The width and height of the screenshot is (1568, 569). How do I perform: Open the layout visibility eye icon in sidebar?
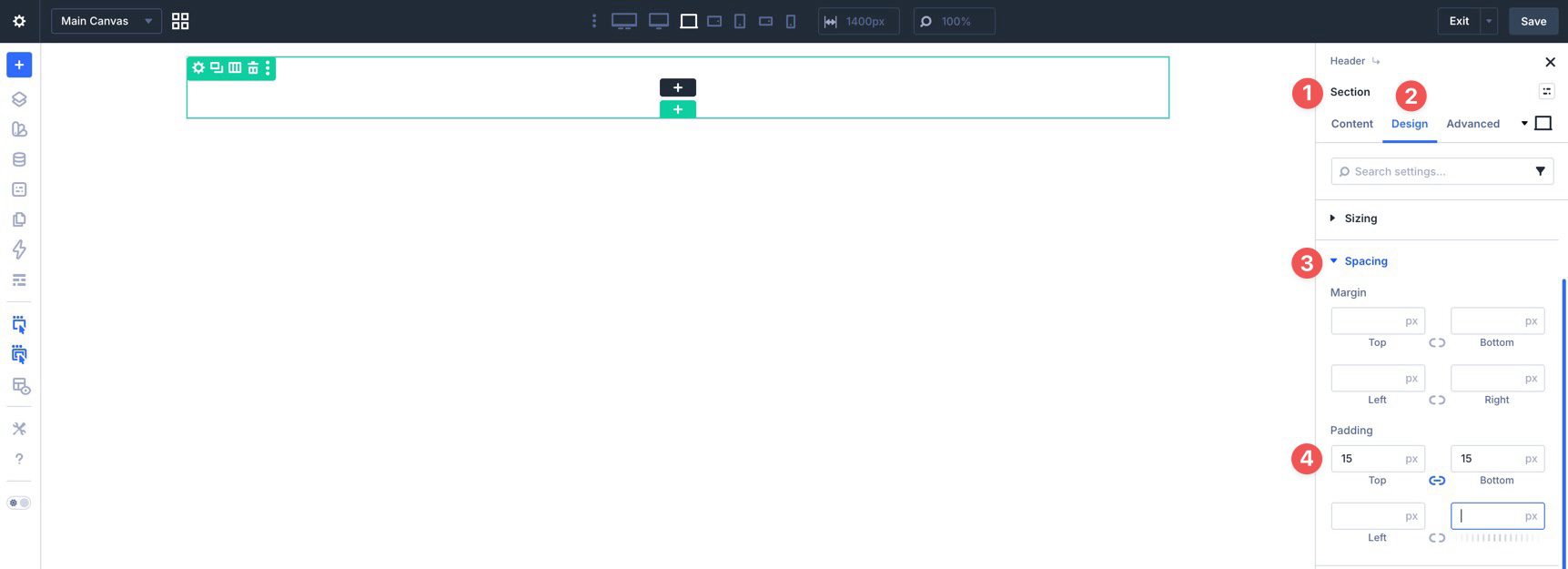[x=21, y=386]
